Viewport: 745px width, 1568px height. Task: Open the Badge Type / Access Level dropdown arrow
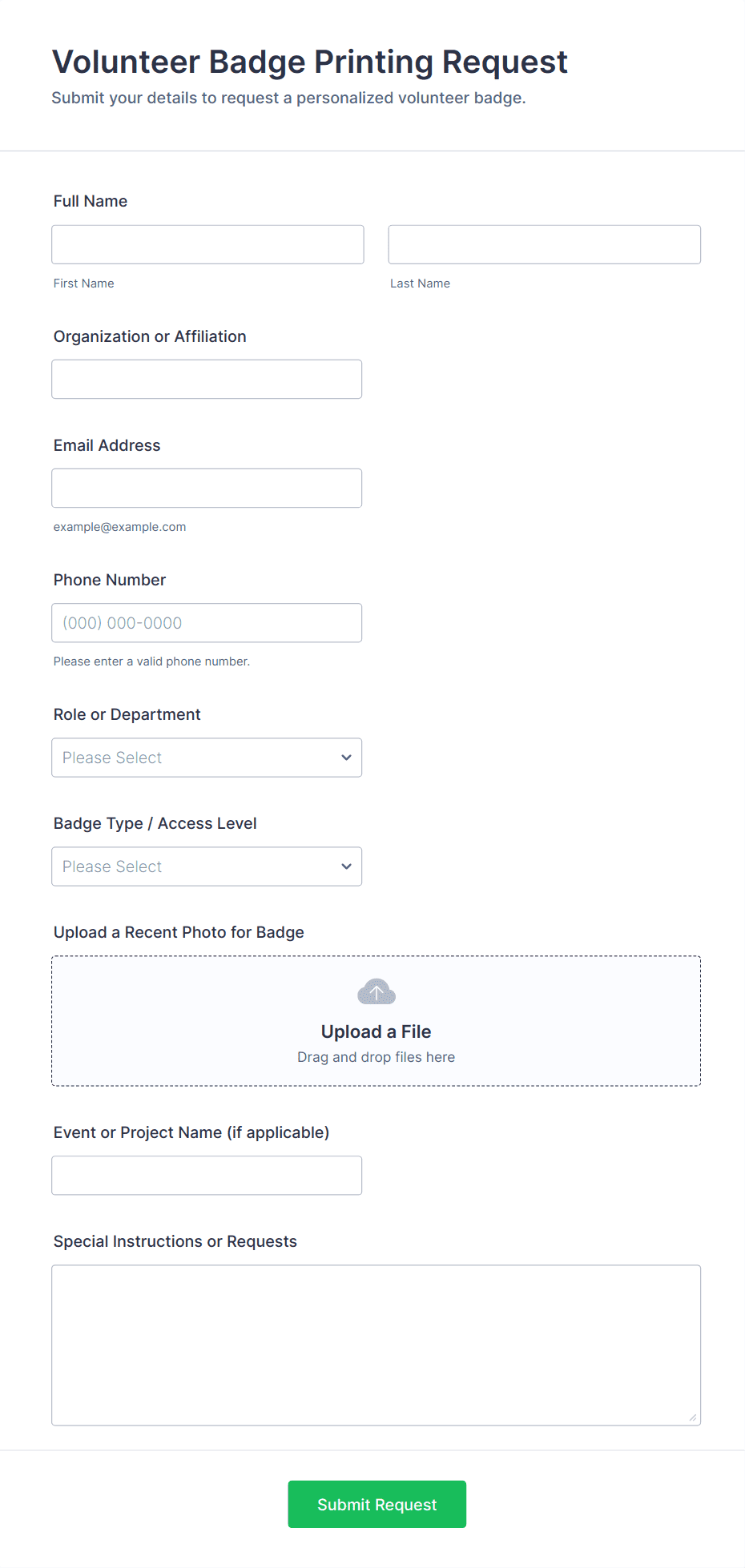coord(346,866)
